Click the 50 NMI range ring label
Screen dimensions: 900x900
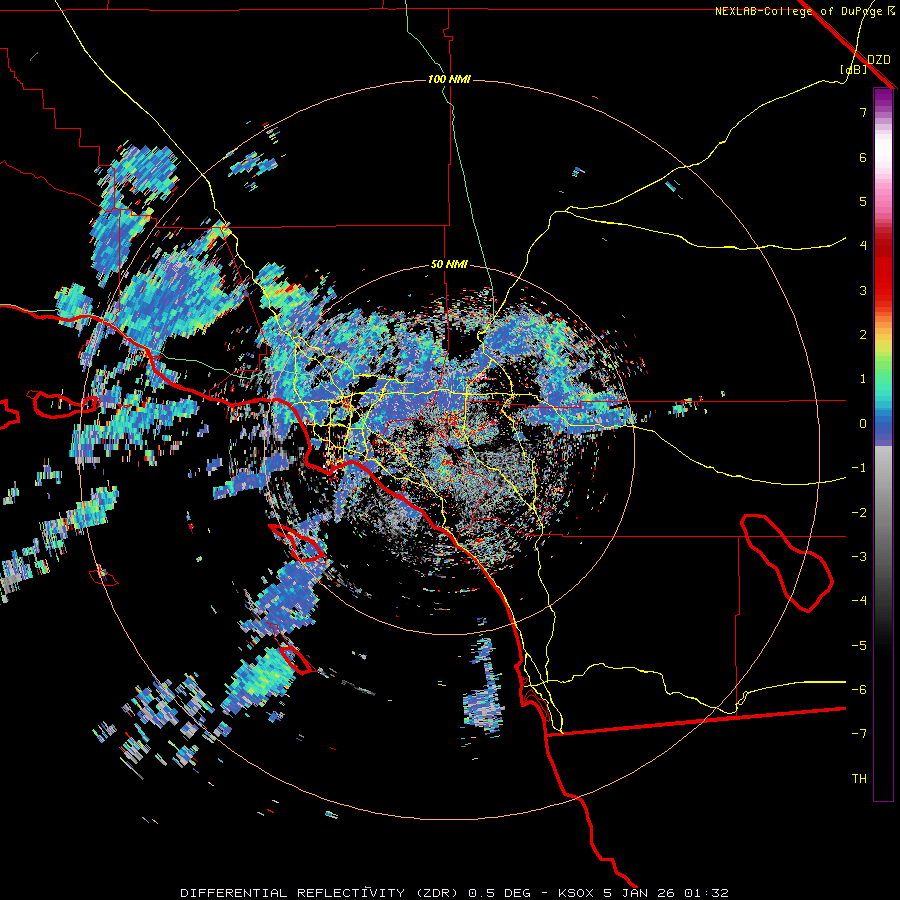click(x=449, y=265)
